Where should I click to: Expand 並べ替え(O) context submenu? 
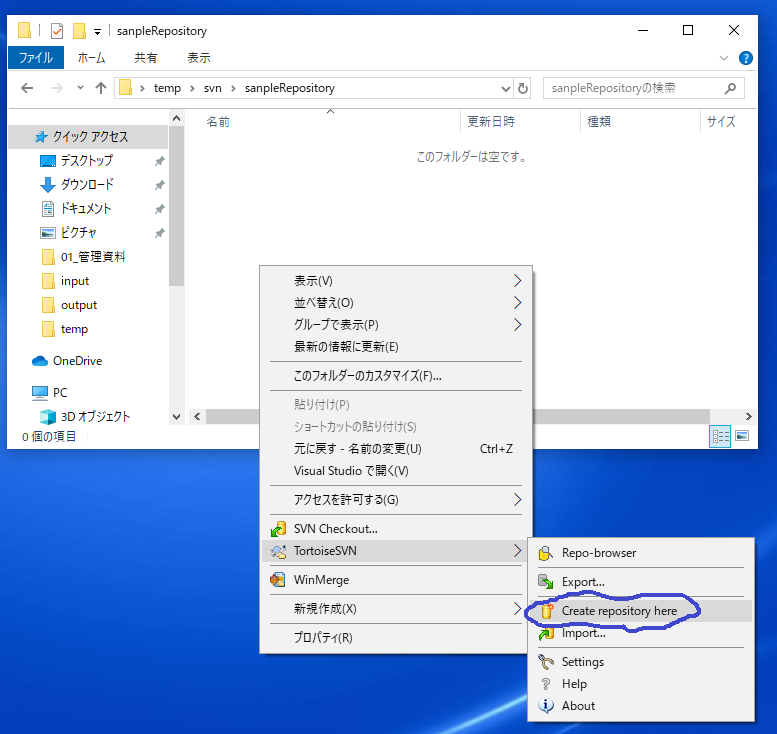[x=396, y=303]
